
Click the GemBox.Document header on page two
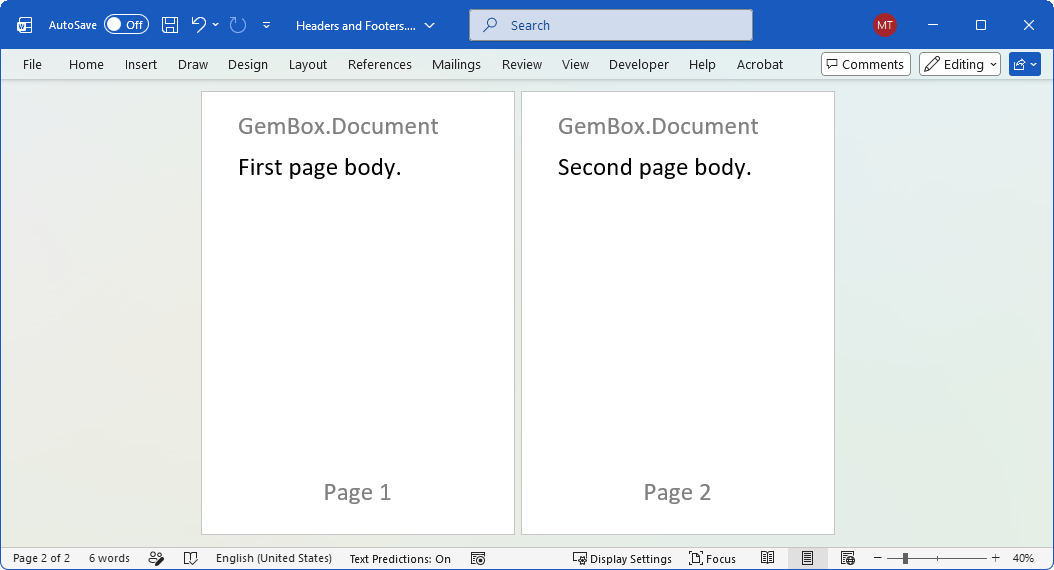pos(658,126)
